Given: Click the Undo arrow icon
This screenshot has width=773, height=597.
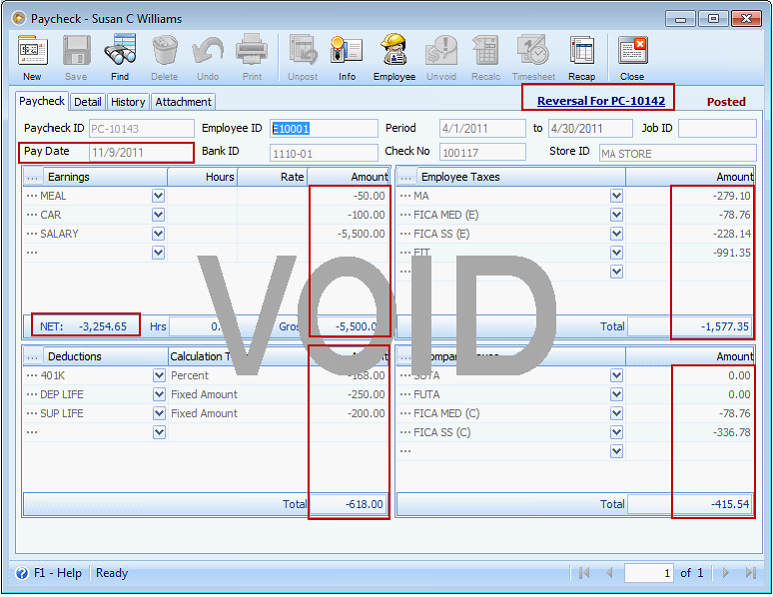Looking at the screenshot, I should (x=208, y=51).
